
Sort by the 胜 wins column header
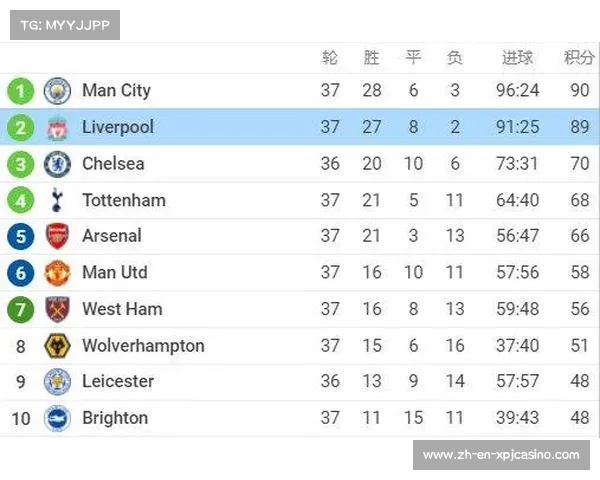[371, 58]
